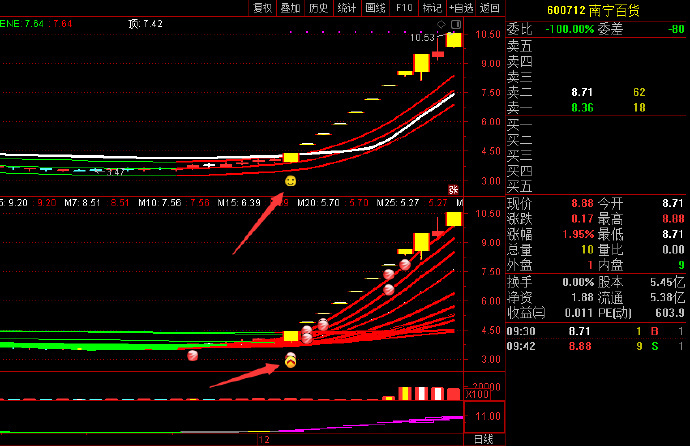
Task: Click the 量比 value 0.00
Action: tap(673, 250)
